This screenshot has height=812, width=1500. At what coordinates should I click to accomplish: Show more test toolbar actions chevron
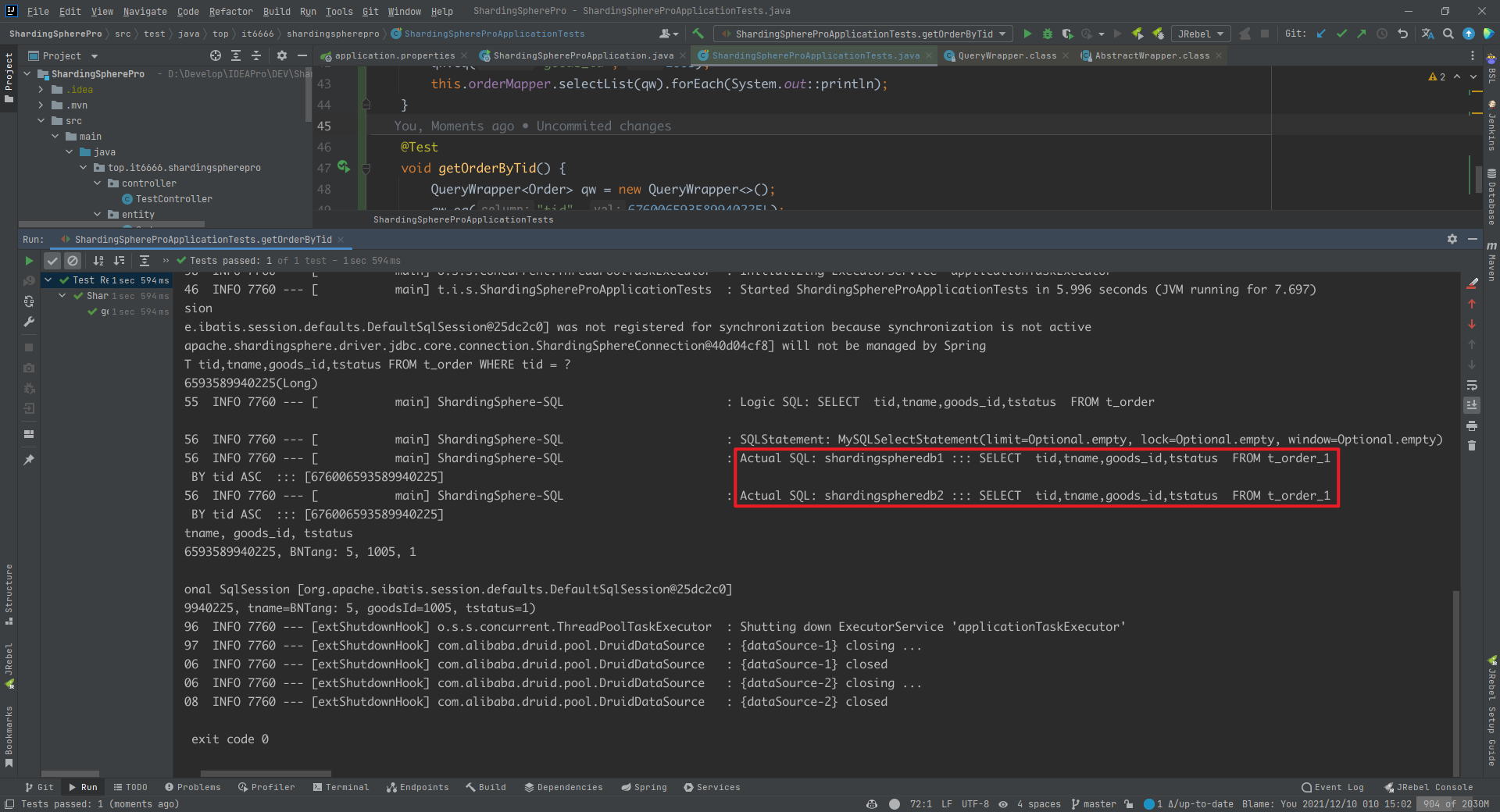(166, 261)
